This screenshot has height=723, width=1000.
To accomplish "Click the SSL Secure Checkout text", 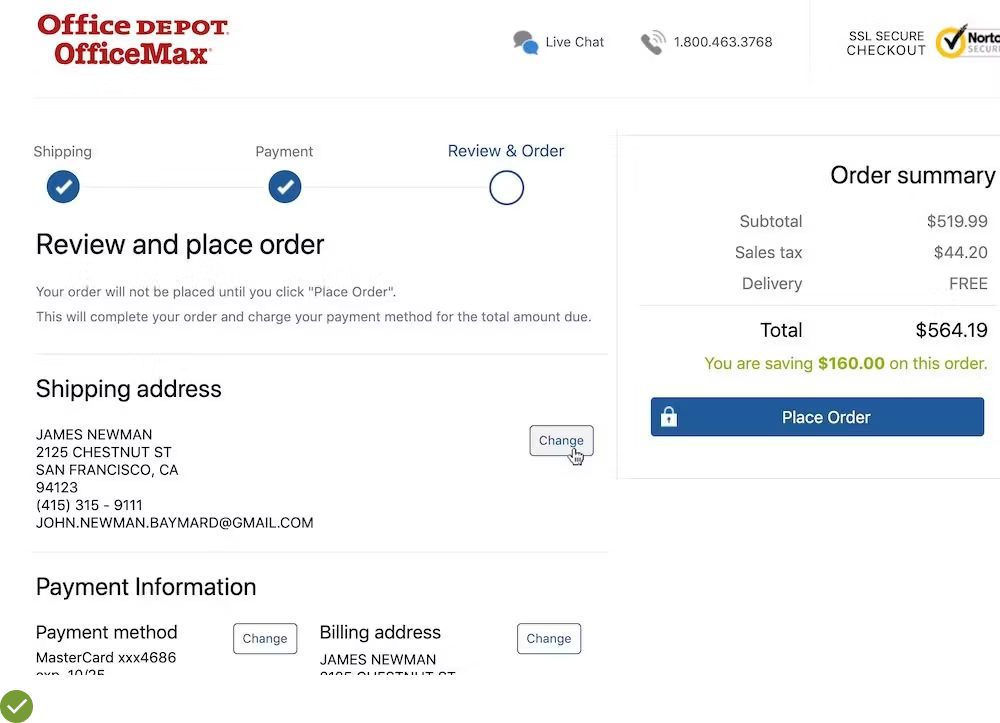I will (x=886, y=43).
